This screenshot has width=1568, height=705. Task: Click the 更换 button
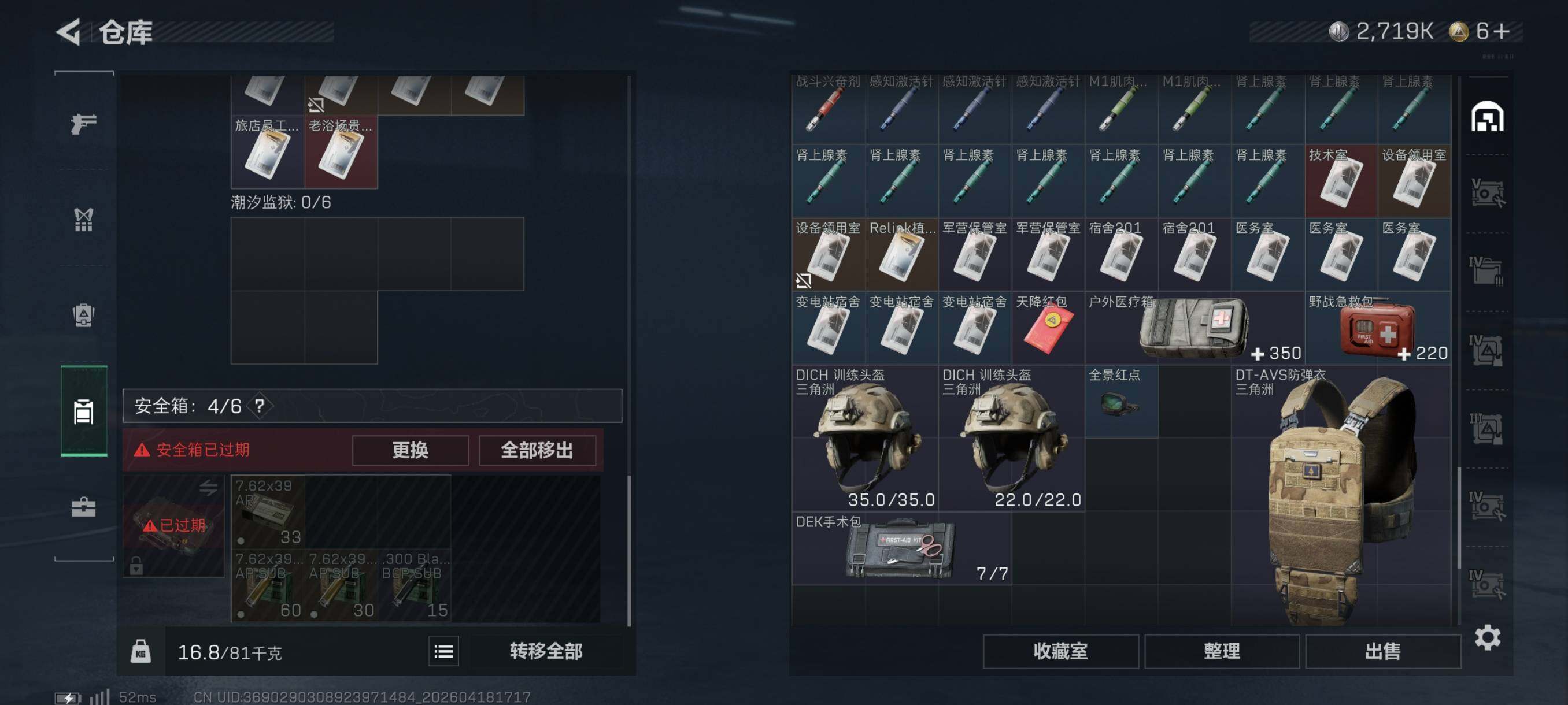click(x=411, y=450)
